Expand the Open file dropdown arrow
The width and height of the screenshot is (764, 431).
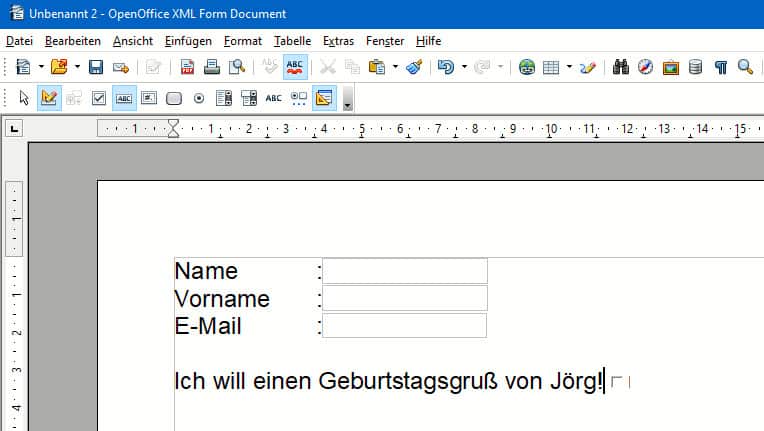[77, 67]
